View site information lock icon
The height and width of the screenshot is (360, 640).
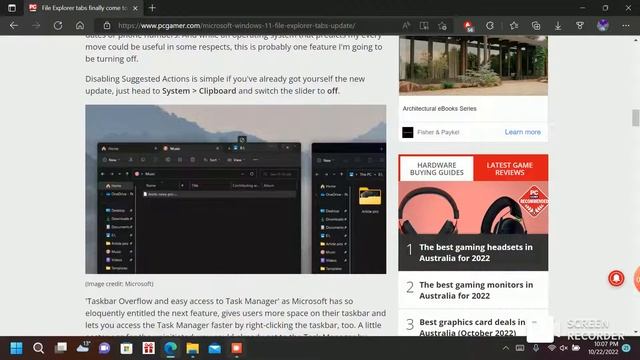pos(107,25)
